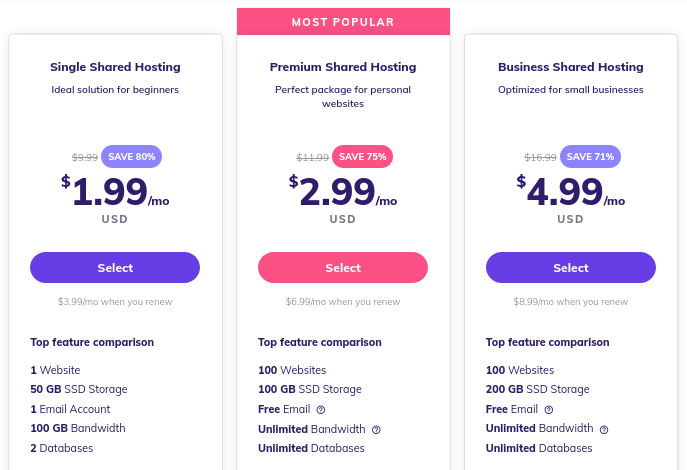The height and width of the screenshot is (470, 687).
Task: Select the Single Shared Hosting plan
Action: point(115,267)
